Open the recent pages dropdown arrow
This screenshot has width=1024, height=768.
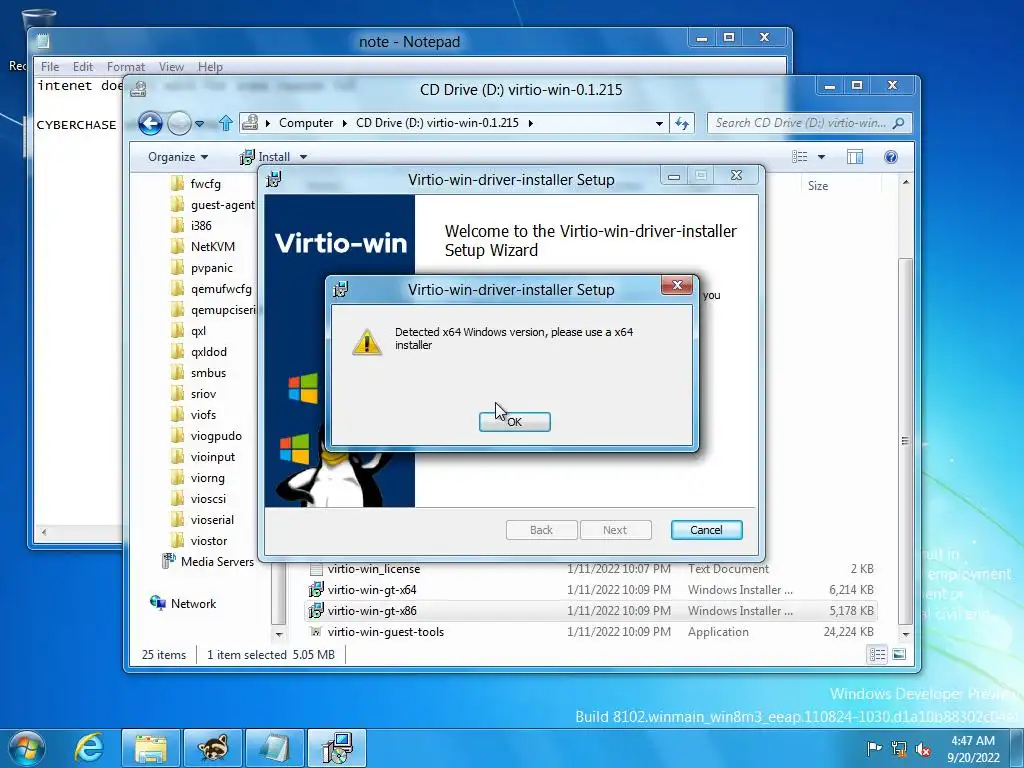(x=200, y=123)
